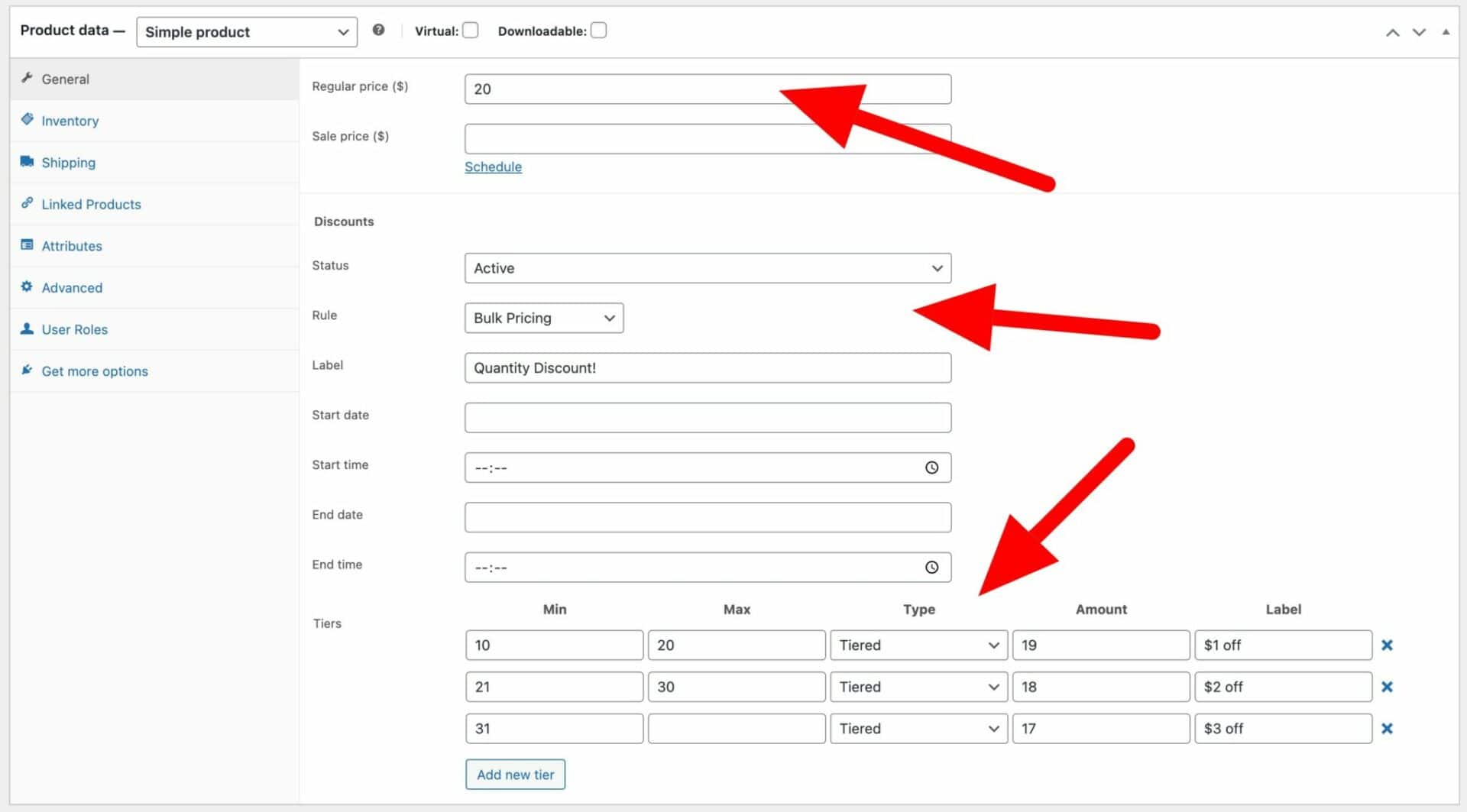Click the Add new tier button
1467x812 pixels.
[x=516, y=775]
